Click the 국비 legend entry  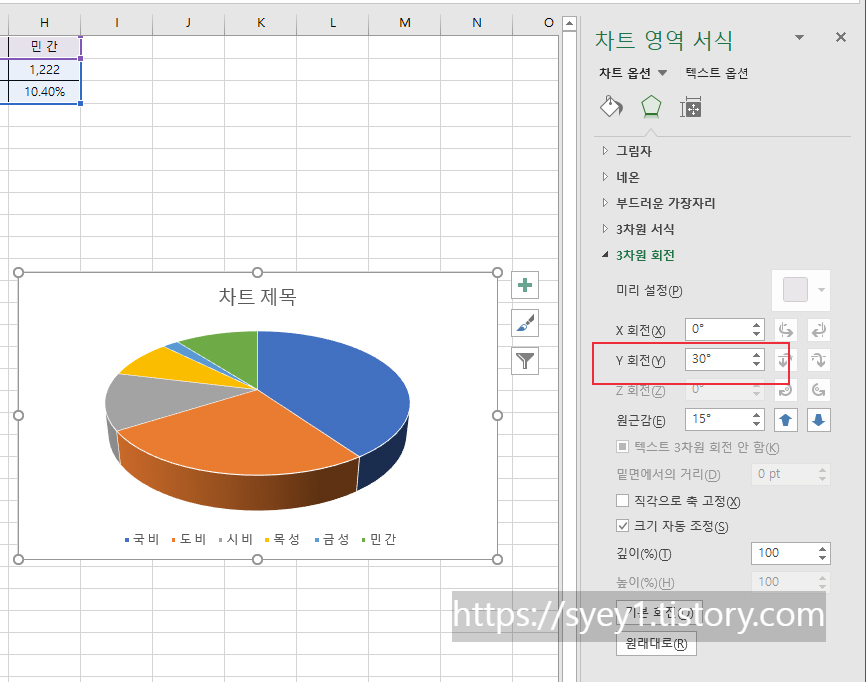pos(142,539)
